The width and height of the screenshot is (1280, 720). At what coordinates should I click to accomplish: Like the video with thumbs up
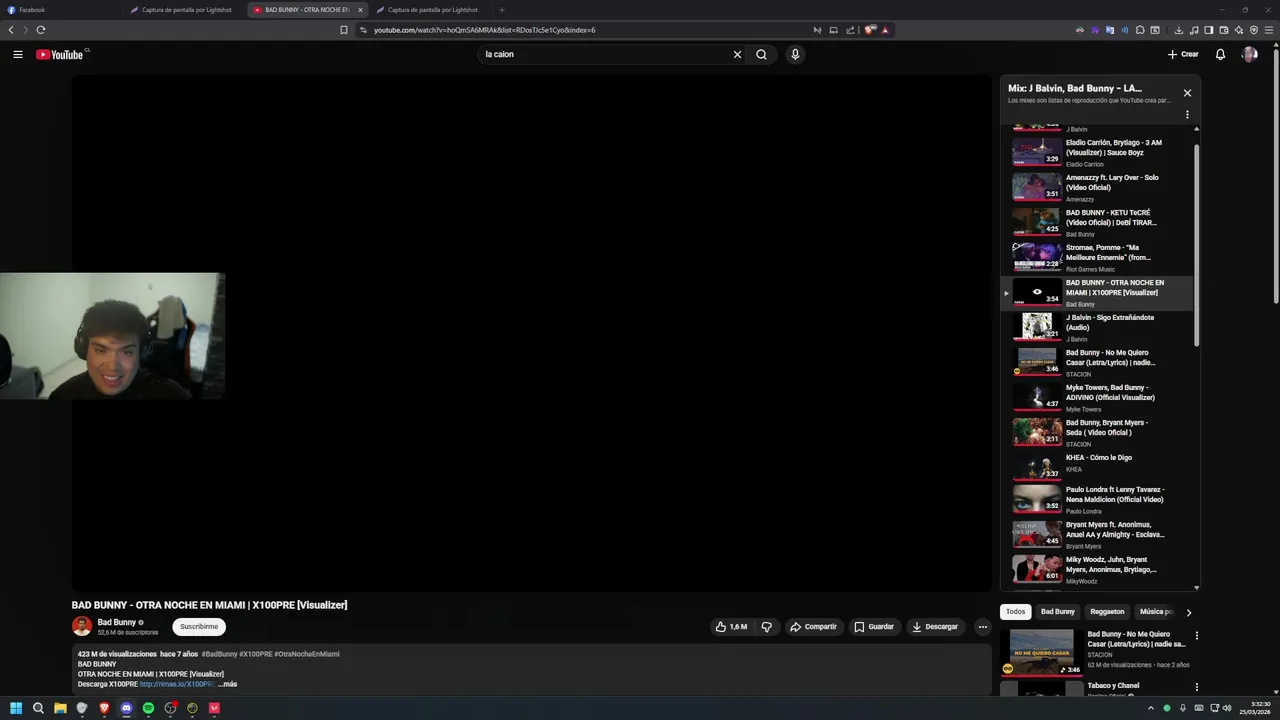pyautogui.click(x=731, y=627)
